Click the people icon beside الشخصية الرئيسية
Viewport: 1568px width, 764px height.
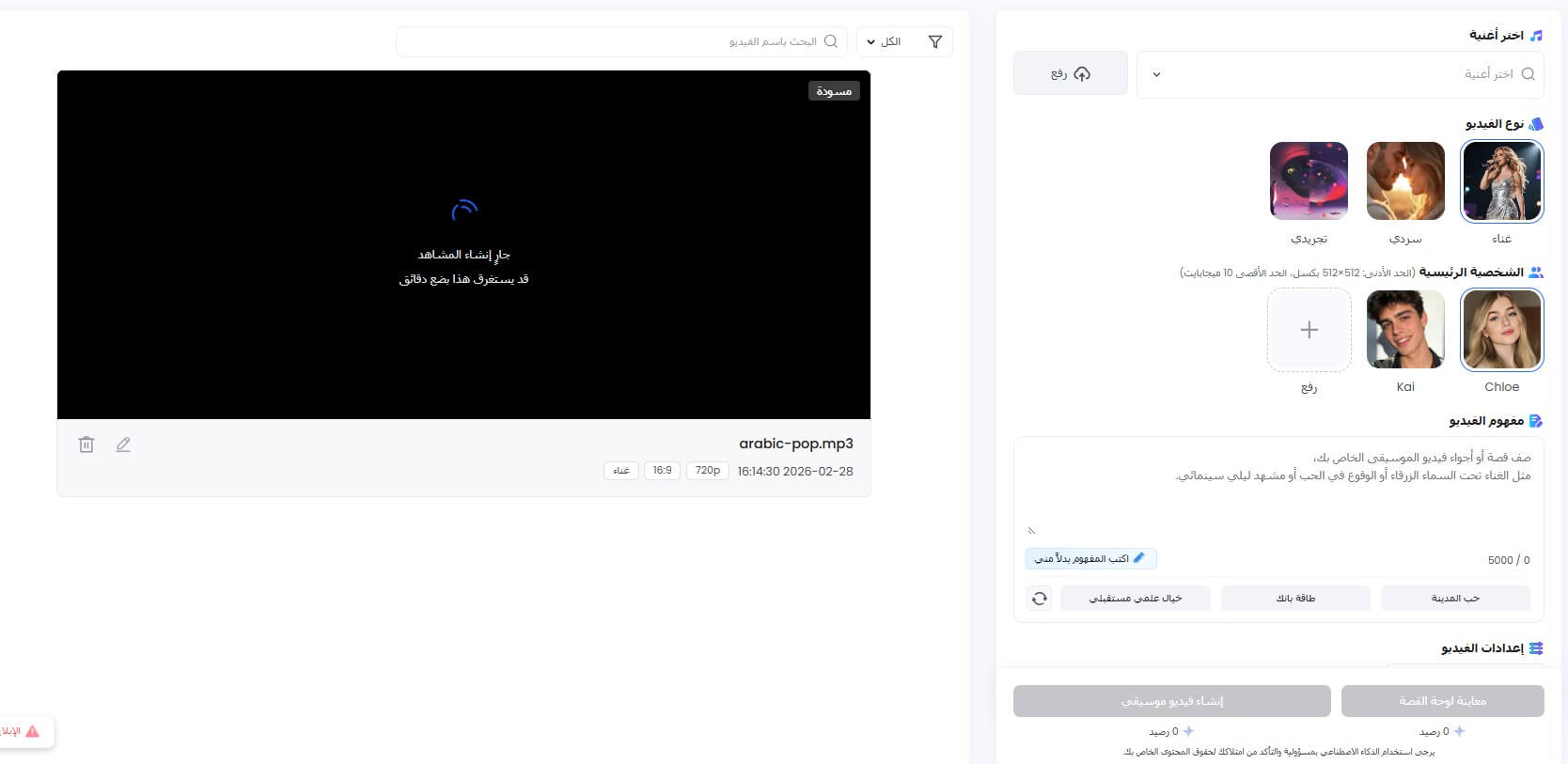[x=1536, y=273]
